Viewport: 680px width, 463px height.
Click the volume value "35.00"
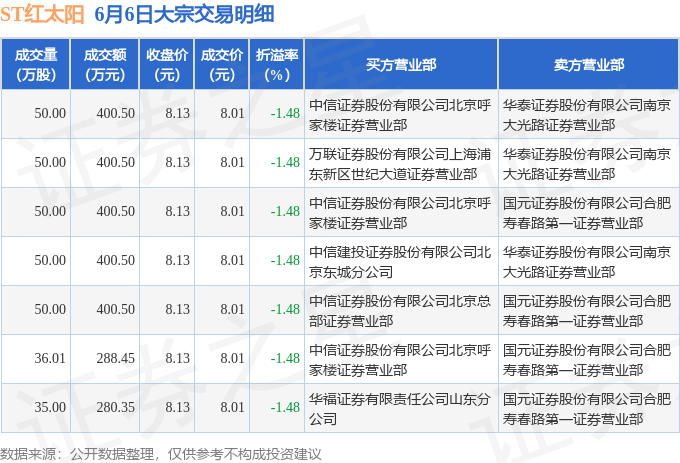[x=50, y=408]
